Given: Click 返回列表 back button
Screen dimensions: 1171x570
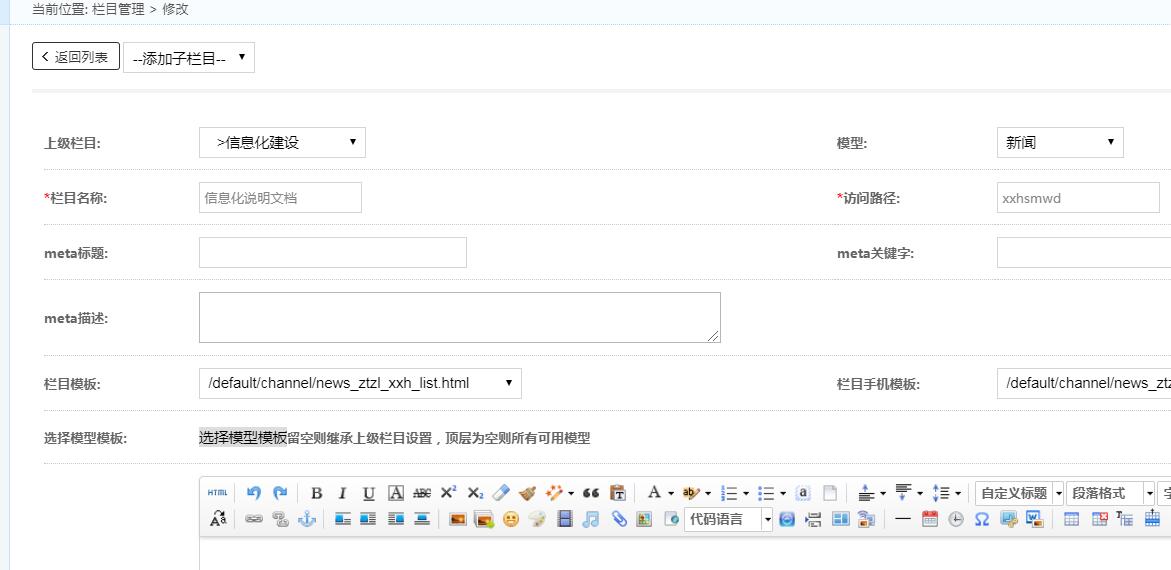Looking at the screenshot, I should click(76, 56).
